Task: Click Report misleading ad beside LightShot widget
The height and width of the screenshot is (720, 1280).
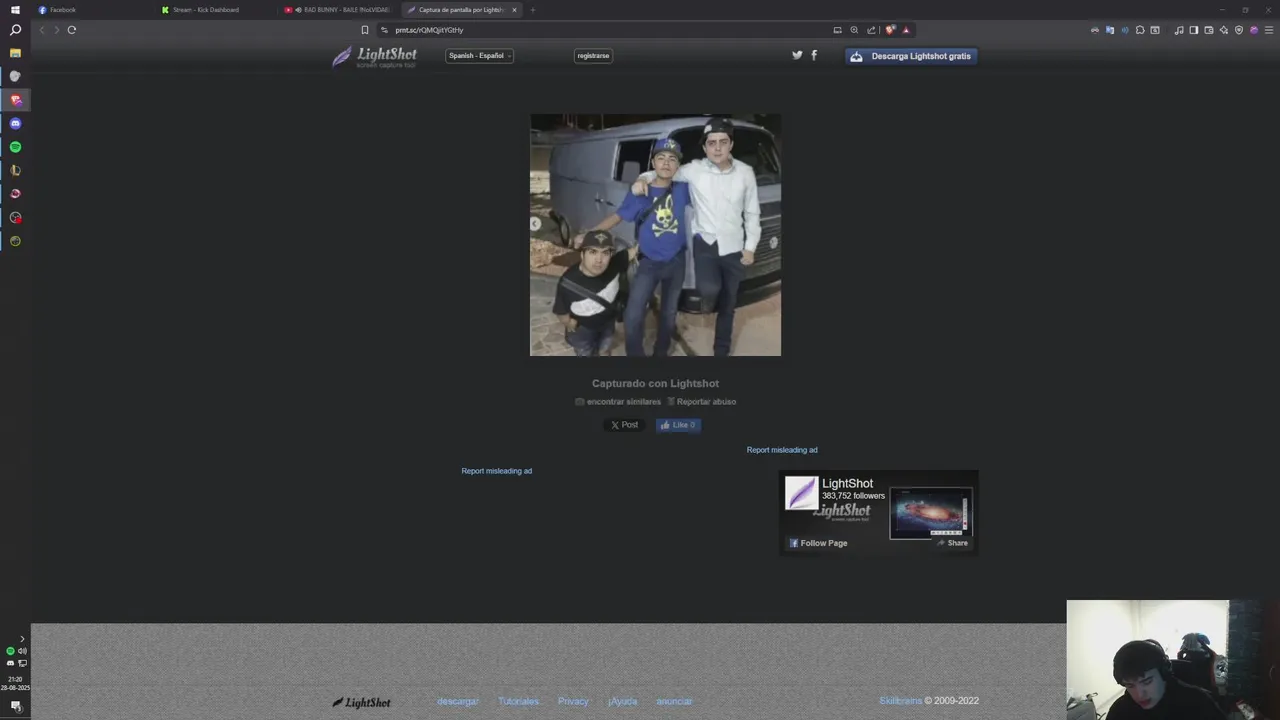Action: pyautogui.click(x=782, y=450)
